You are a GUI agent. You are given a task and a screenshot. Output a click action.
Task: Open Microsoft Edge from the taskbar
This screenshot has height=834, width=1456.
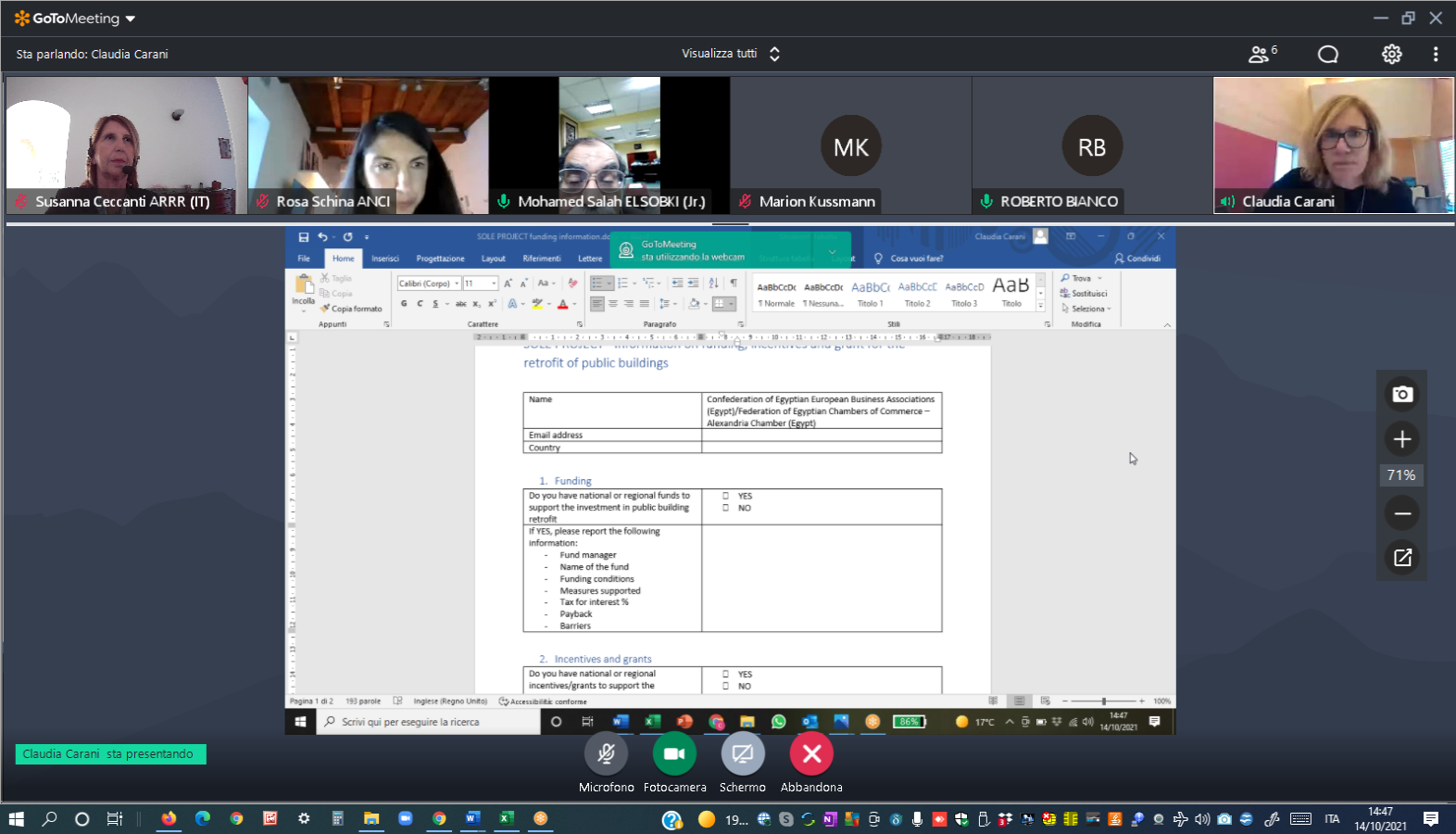click(x=203, y=819)
